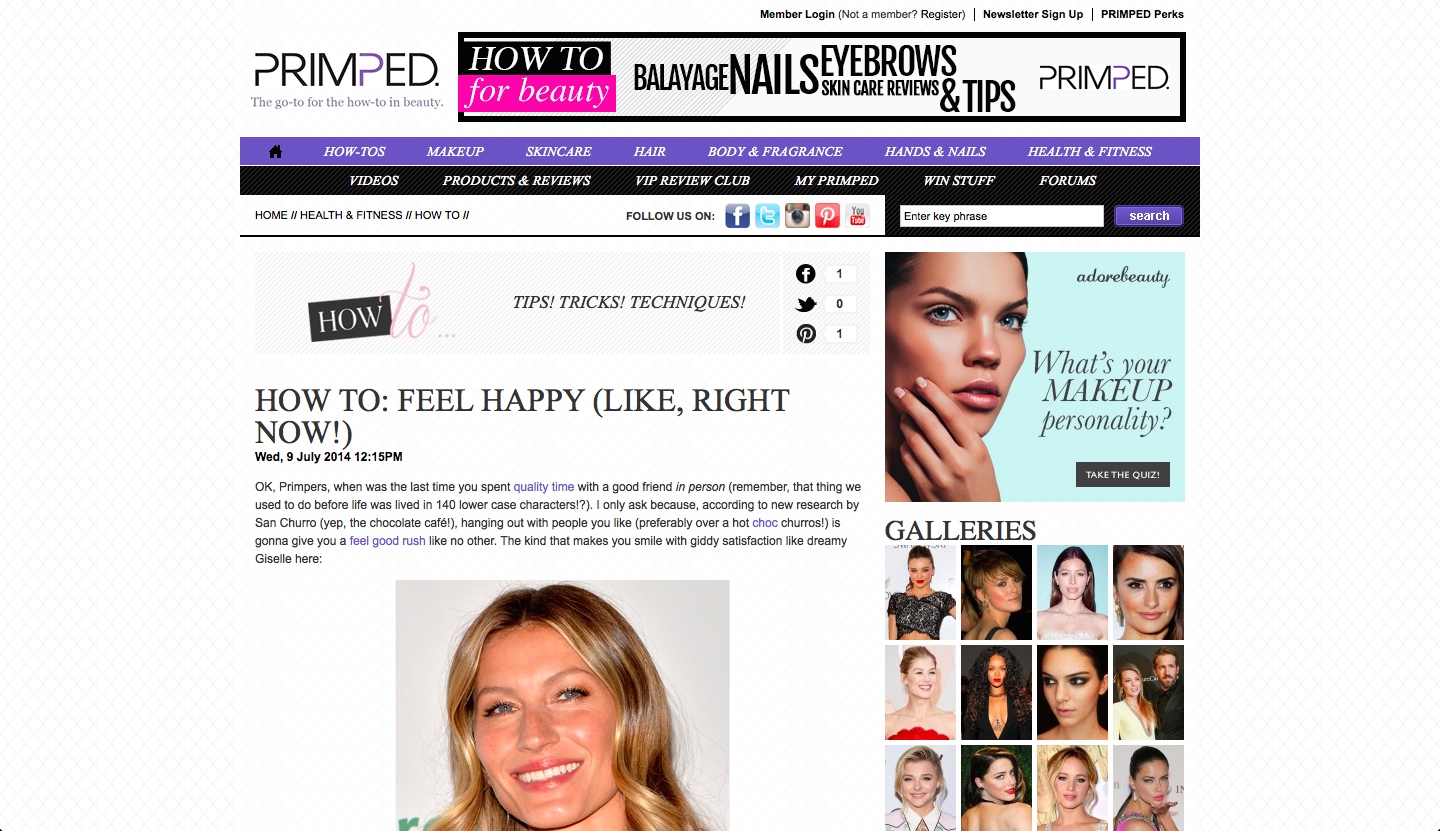Focus the Enter key phrase search field

coord(1002,216)
